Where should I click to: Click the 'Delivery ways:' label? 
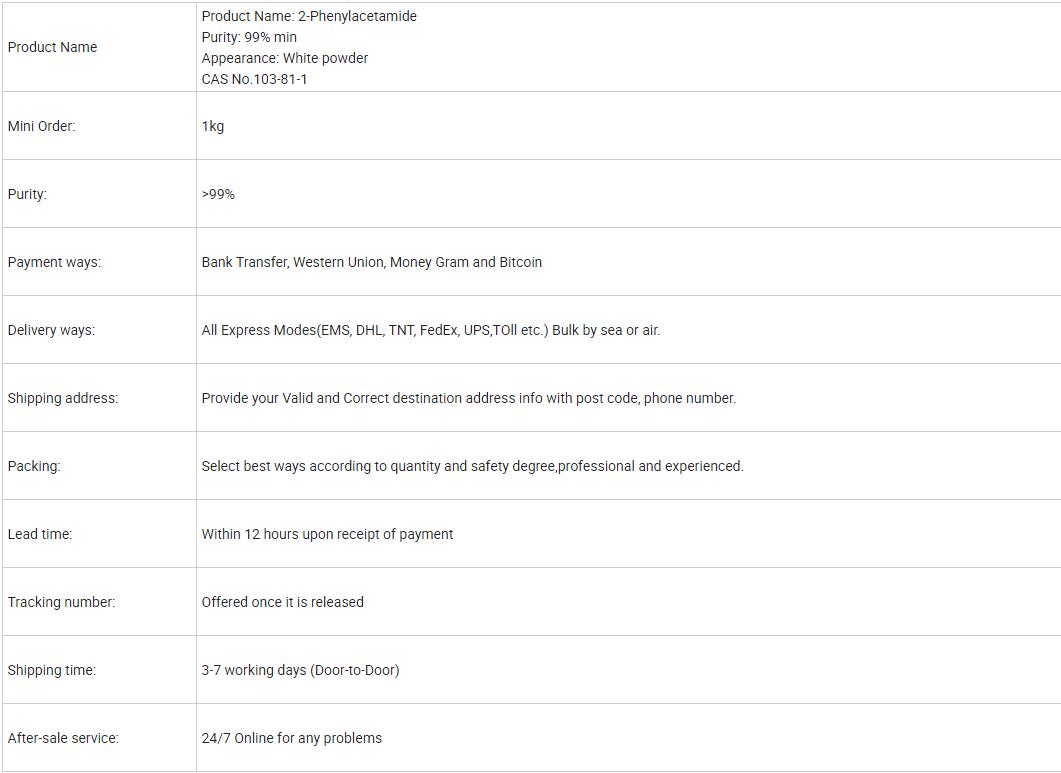click(x=51, y=330)
